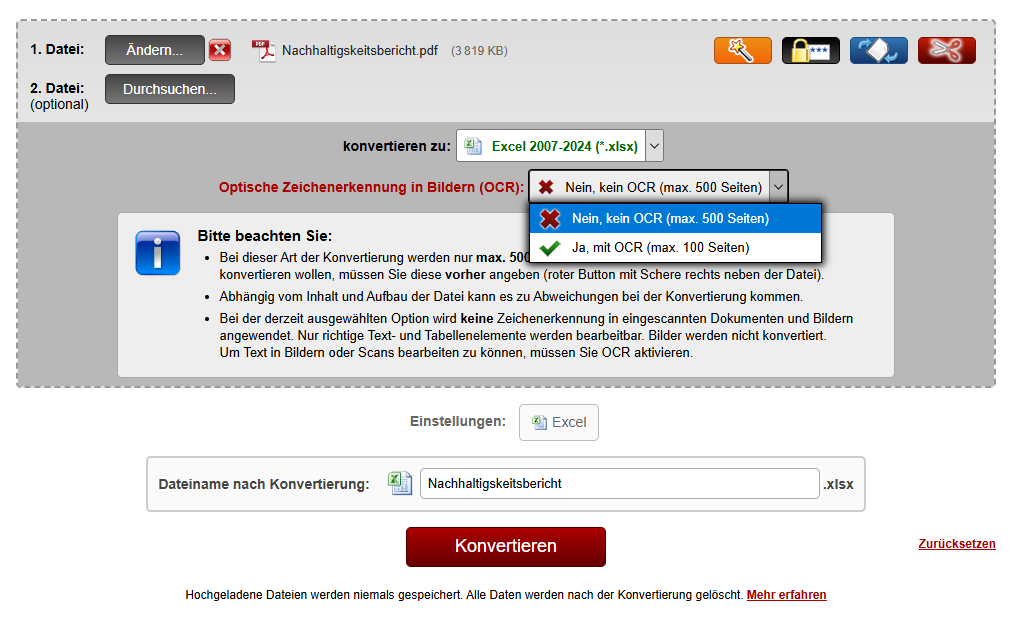Click the blue rotate pages icon
The width and height of the screenshot is (1012, 618).
pos(878,50)
